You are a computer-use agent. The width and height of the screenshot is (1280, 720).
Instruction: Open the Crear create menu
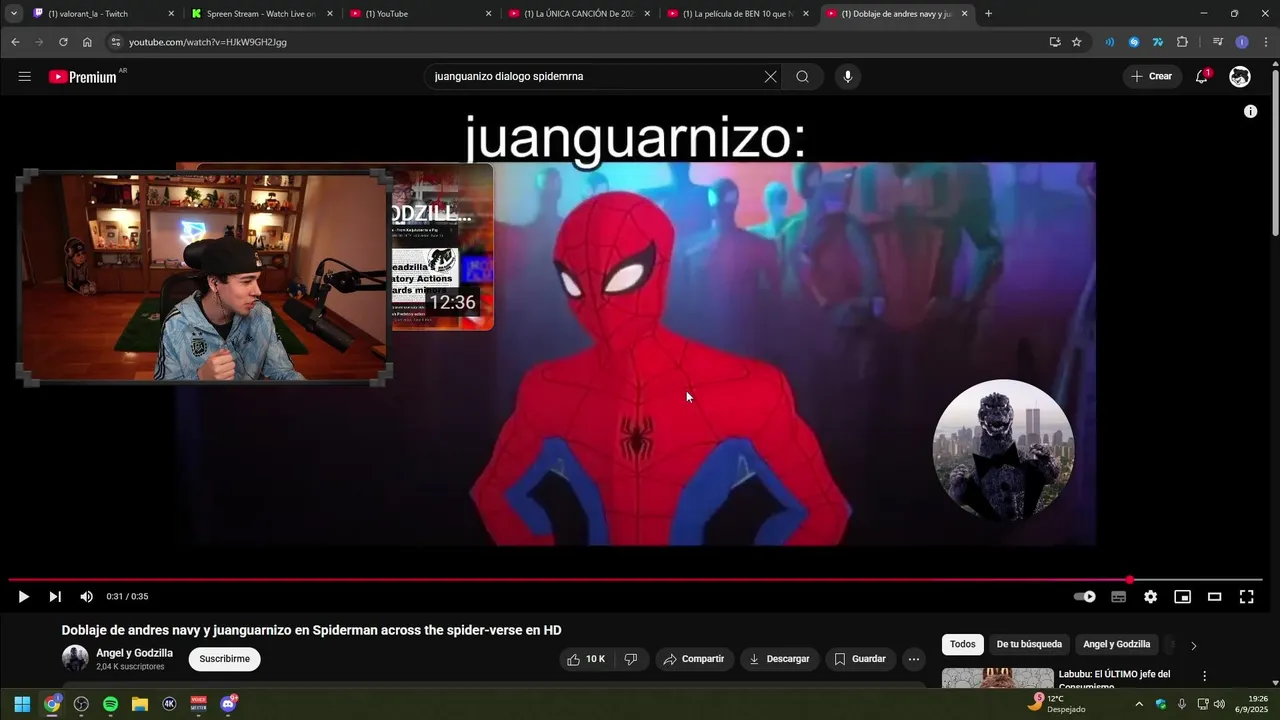1151,77
